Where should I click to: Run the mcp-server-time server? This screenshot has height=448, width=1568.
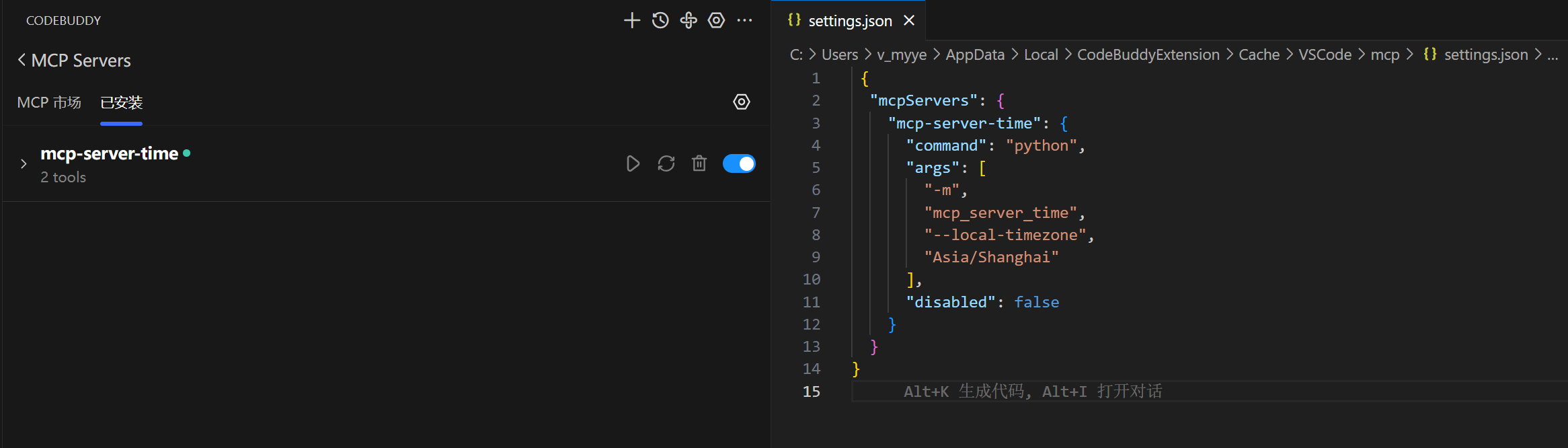[632, 163]
